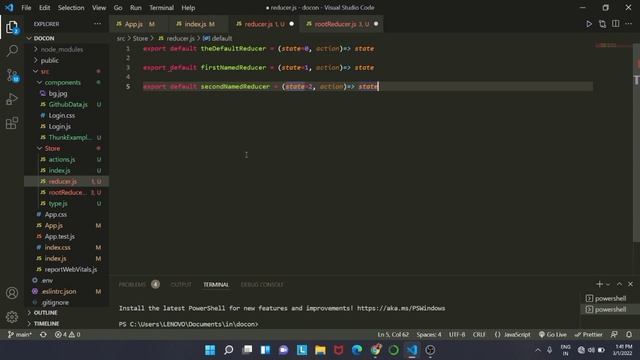Open terminal launch profile dropdown arrow
This screenshot has width=640, height=360.
coord(608,284)
